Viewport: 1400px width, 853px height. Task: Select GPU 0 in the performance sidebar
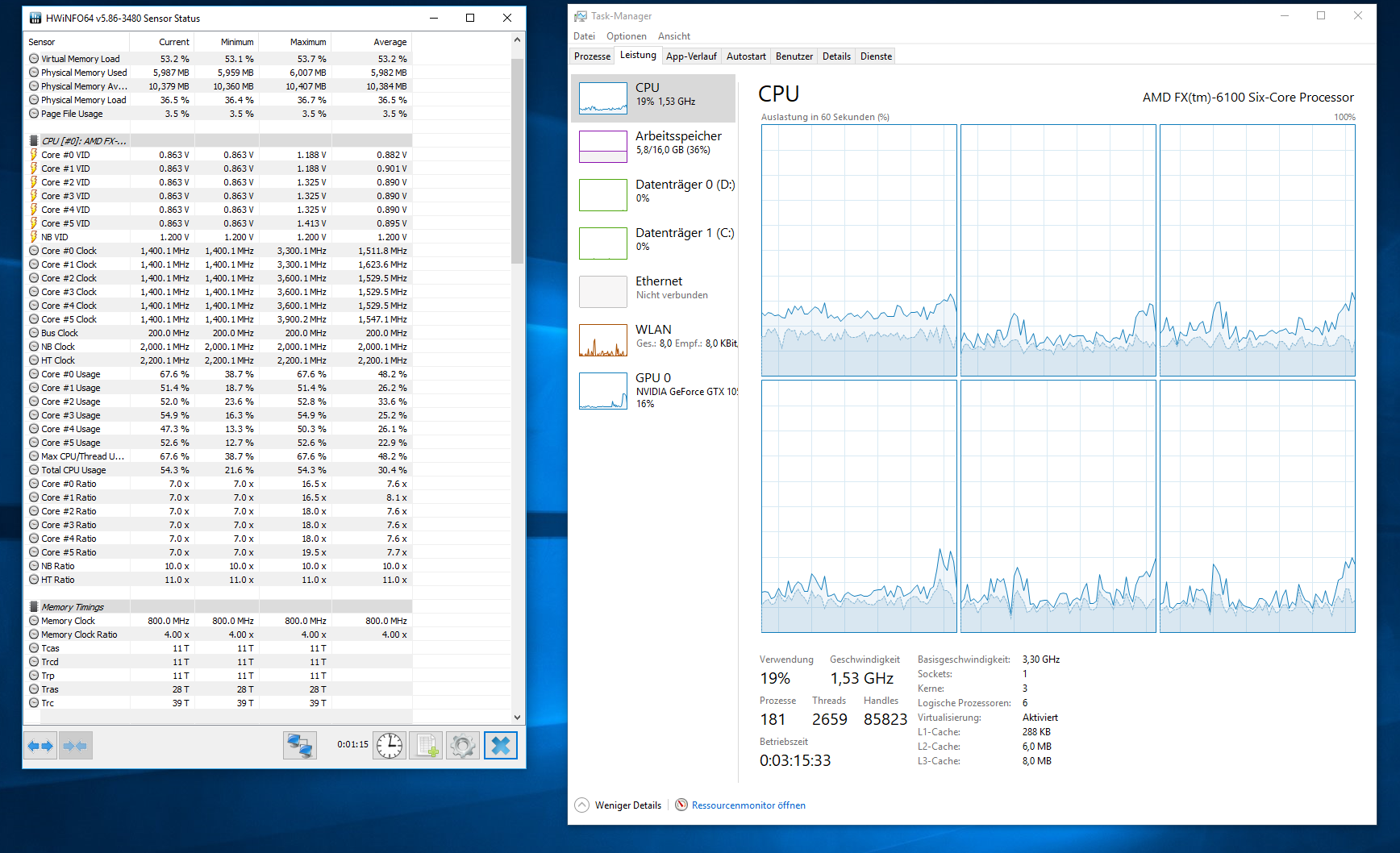[654, 391]
